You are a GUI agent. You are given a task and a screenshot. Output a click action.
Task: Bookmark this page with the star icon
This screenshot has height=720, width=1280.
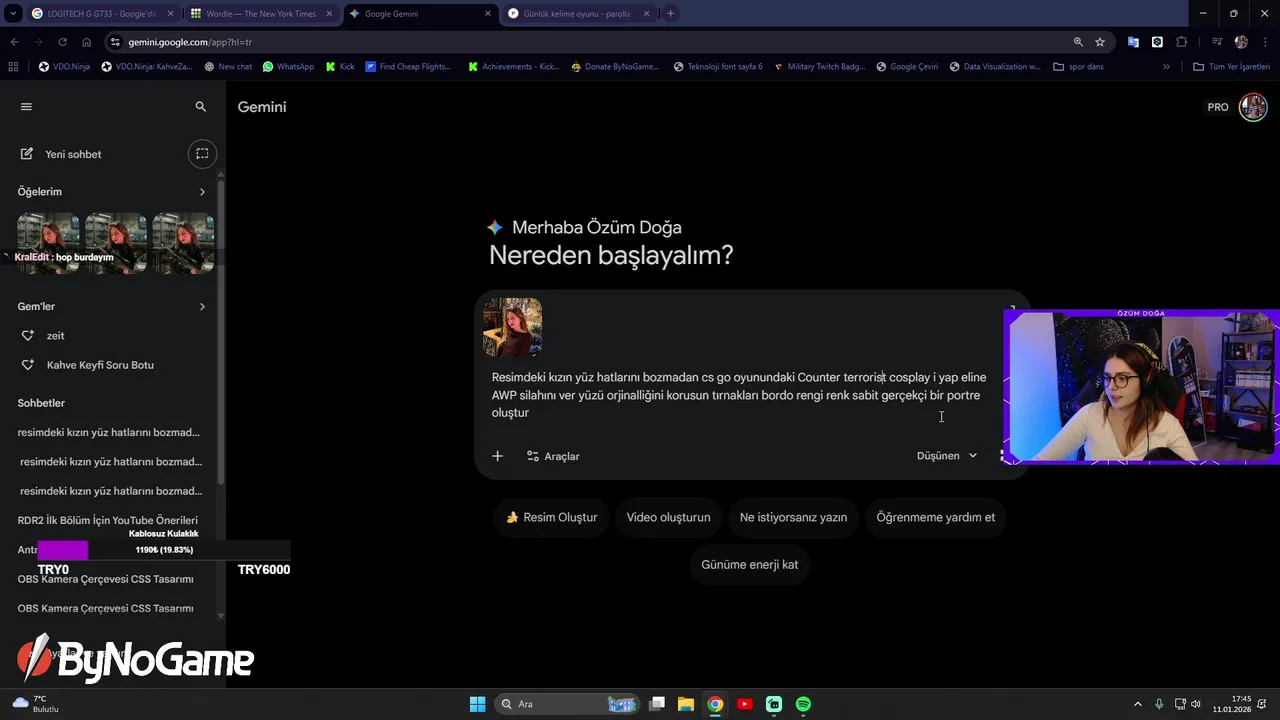tap(1100, 42)
